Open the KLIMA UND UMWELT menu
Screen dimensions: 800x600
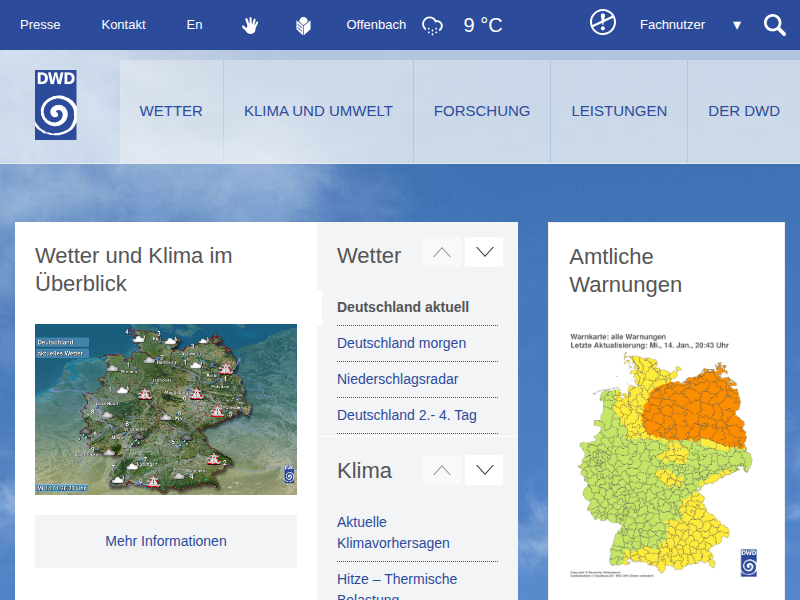318,111
